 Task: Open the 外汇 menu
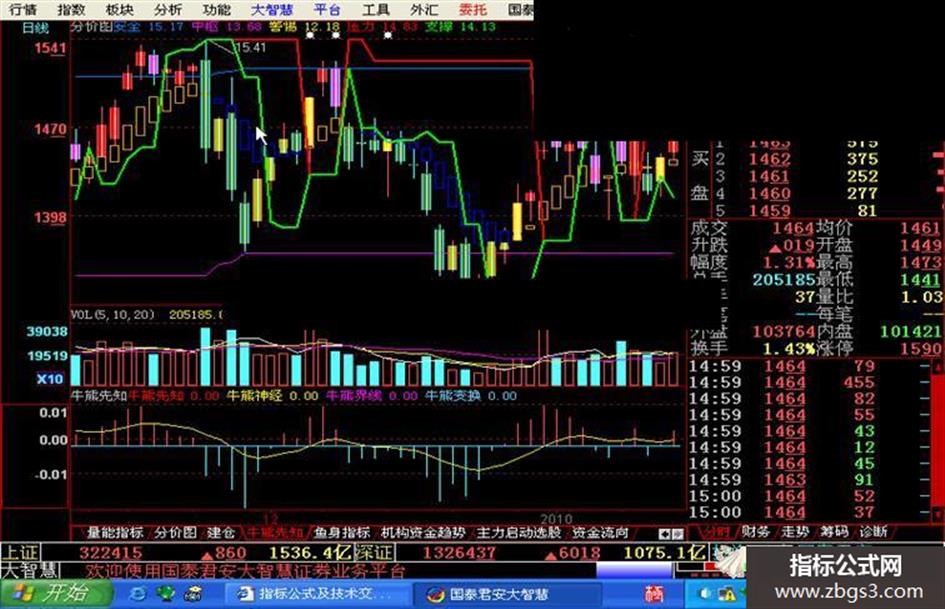[x=424, y=10]
